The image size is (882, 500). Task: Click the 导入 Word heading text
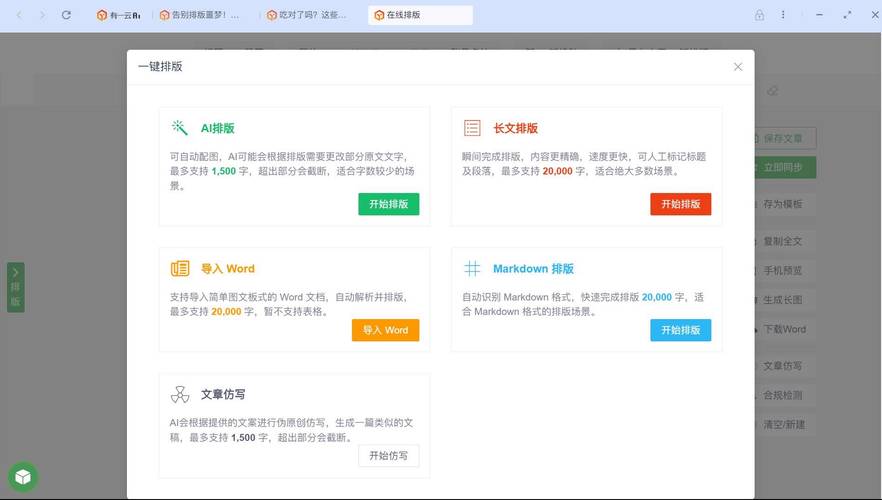228,269
